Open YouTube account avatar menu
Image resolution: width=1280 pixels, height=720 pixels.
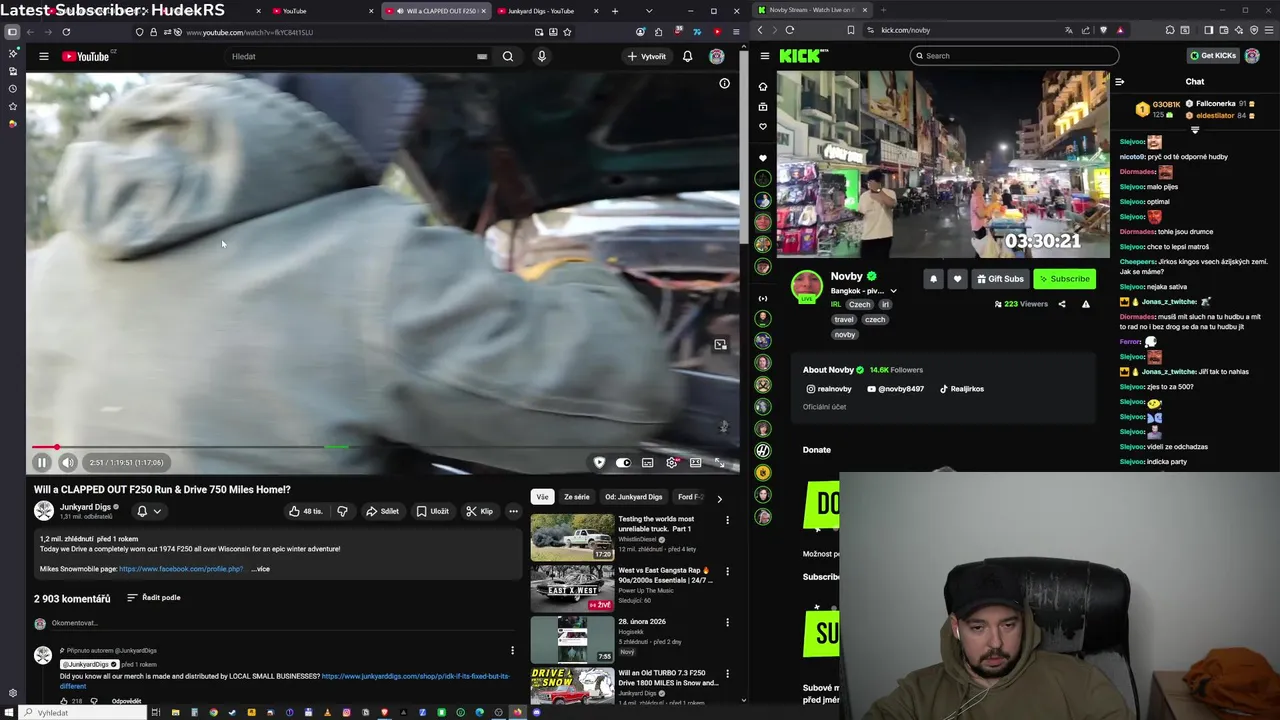[716, 56]
